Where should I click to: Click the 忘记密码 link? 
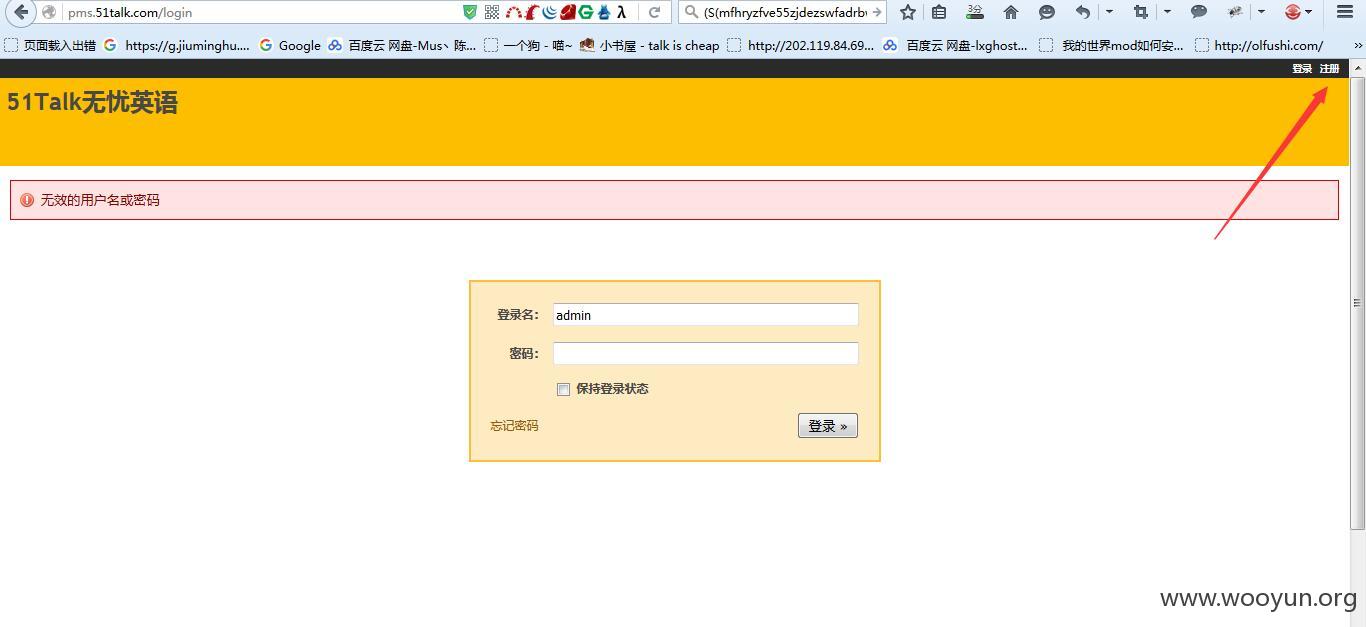point(514,426)
